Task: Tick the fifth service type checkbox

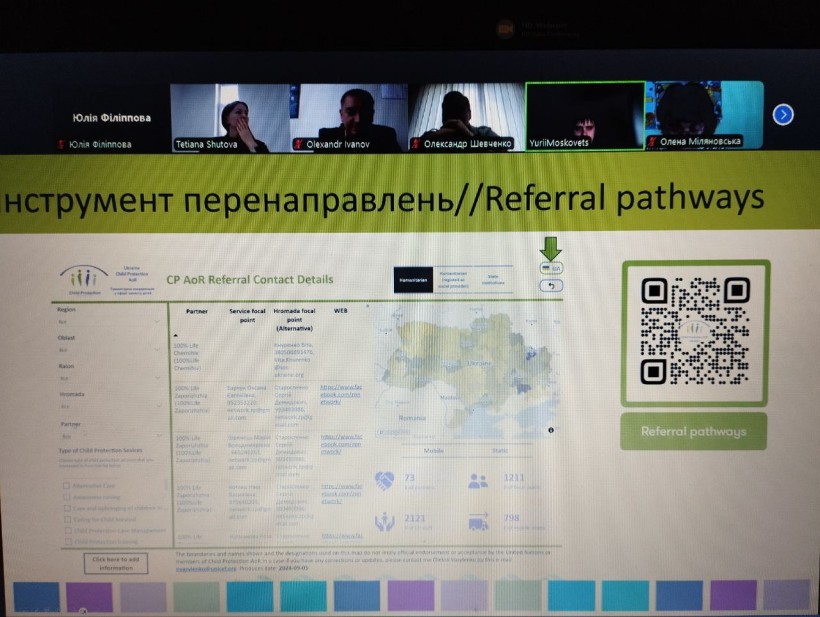Action: click(67, 530)
